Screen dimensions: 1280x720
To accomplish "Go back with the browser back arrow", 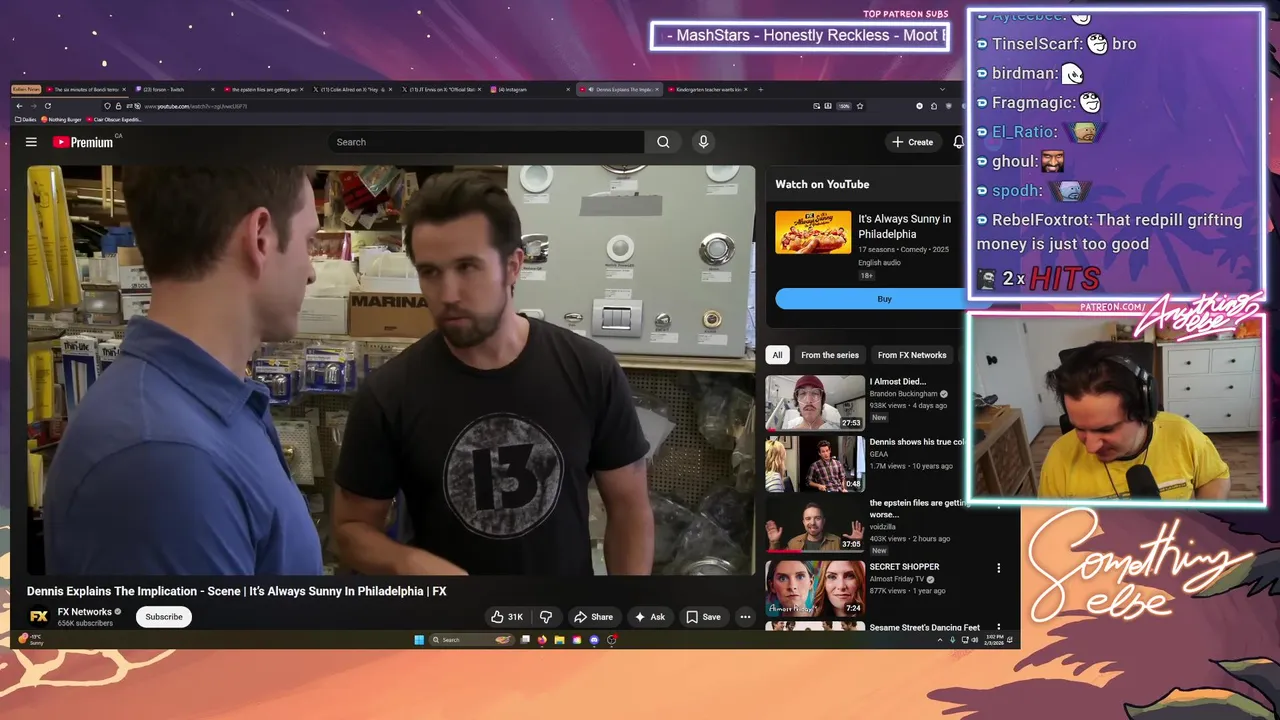I will pos(19,106).
